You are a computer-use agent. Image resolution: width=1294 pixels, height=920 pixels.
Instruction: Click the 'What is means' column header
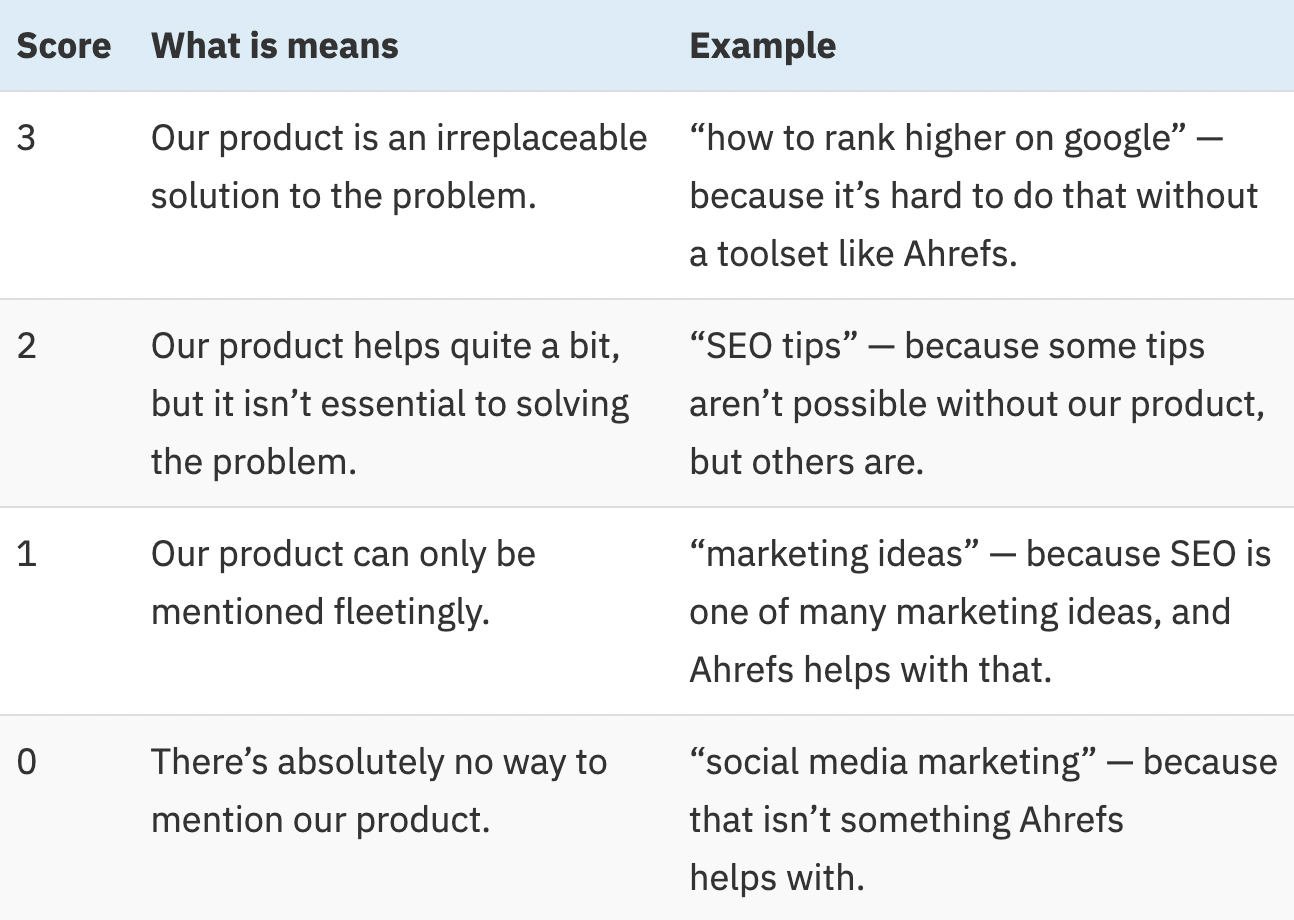pyautogui.click(x=275, y=46)
